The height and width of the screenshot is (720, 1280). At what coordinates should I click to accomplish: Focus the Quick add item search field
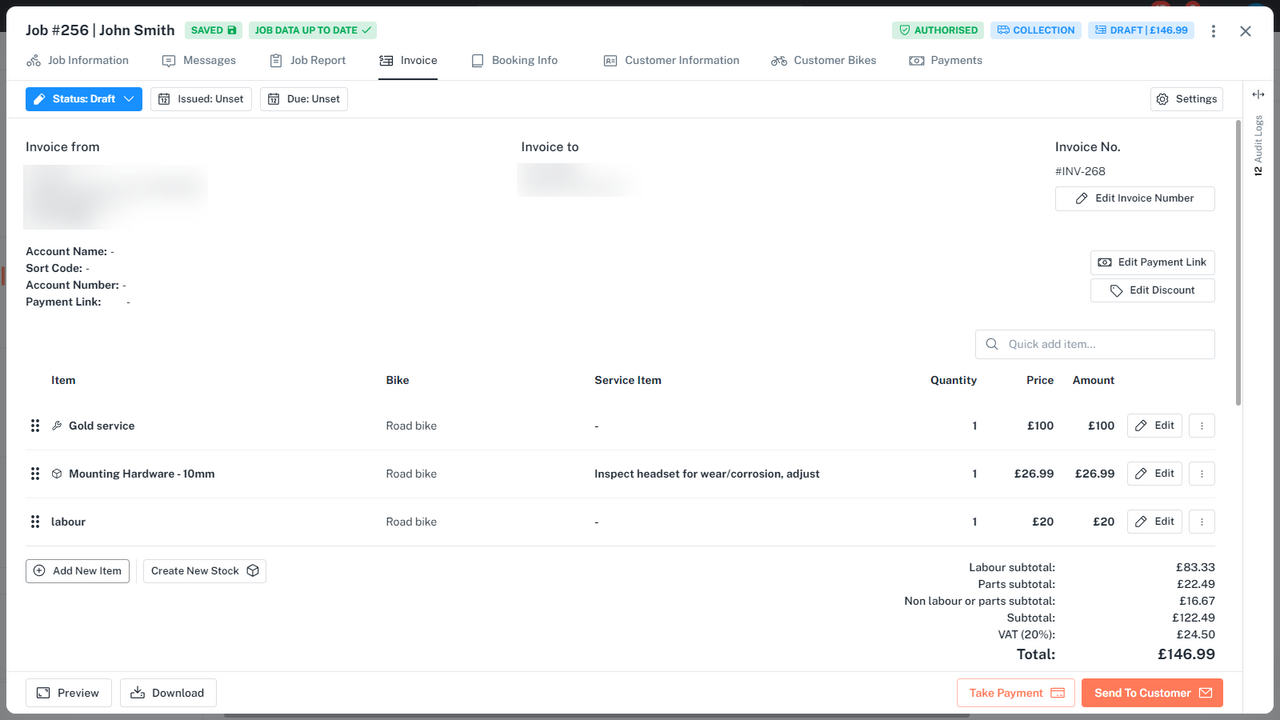click(x=1095, y=344)
